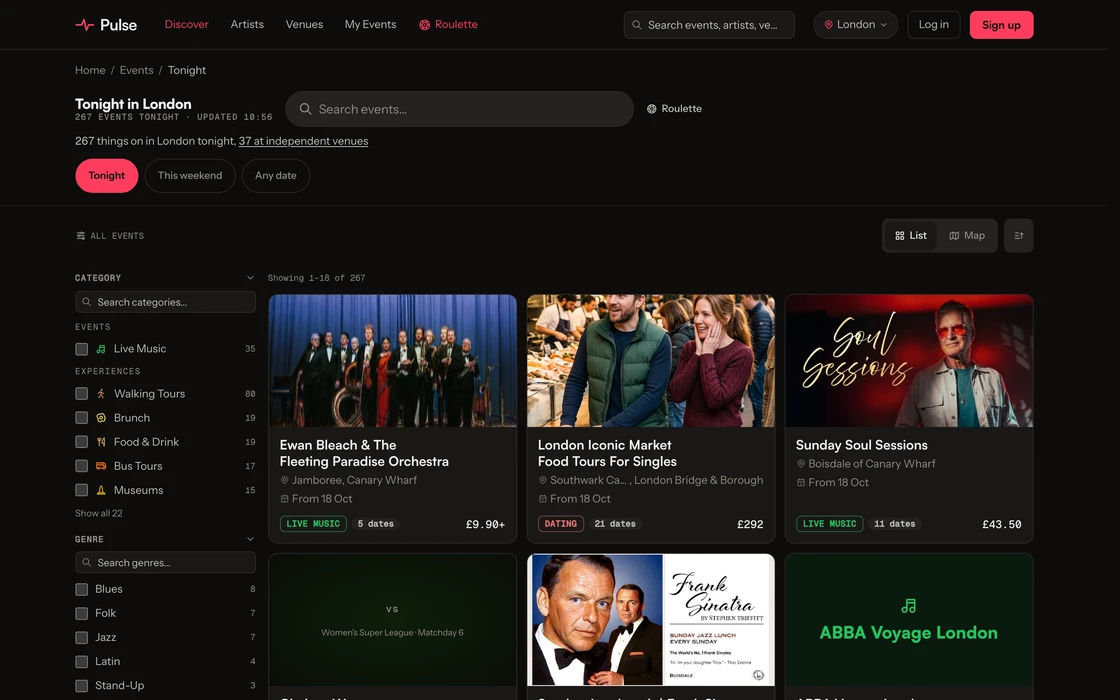Tick the Food & Drink checkbox
This screenshot has height=700, width=1120.
click(81, 442)
